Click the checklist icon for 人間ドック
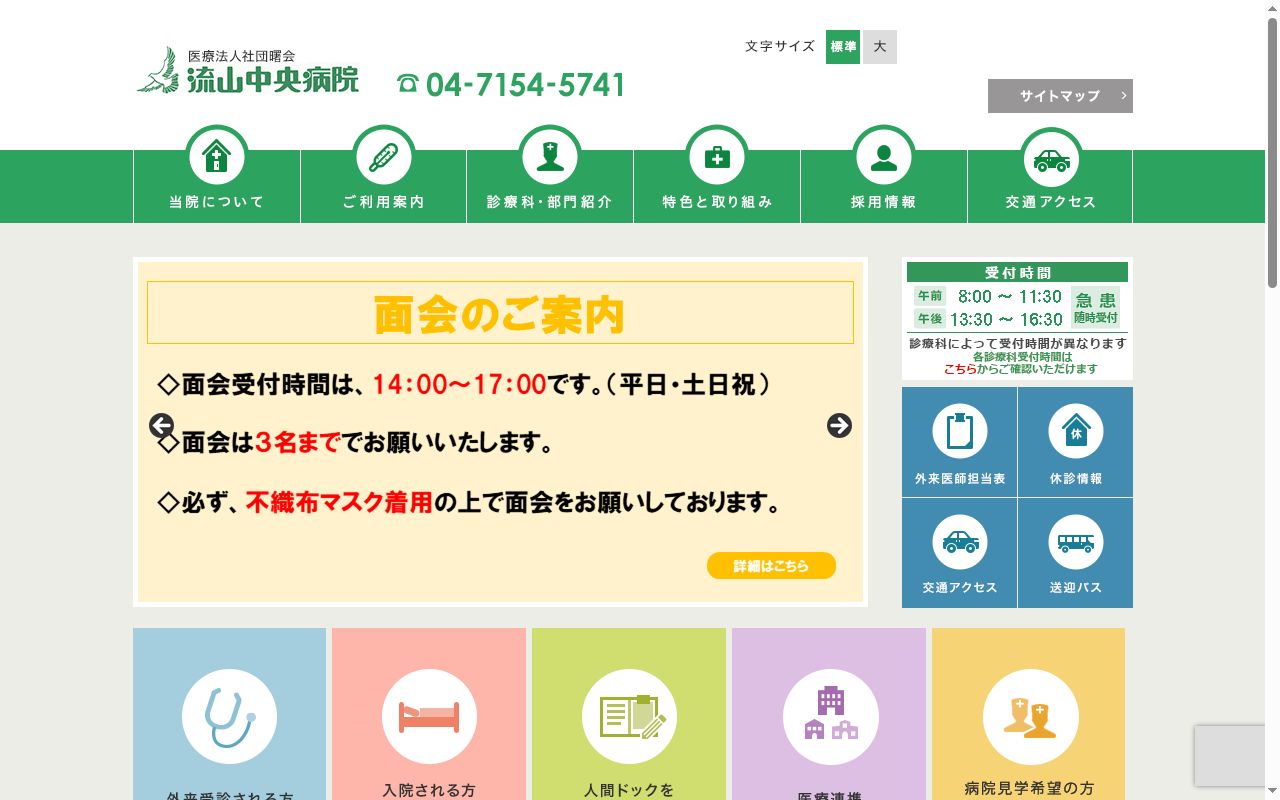1280x800 pixels. 629,717
